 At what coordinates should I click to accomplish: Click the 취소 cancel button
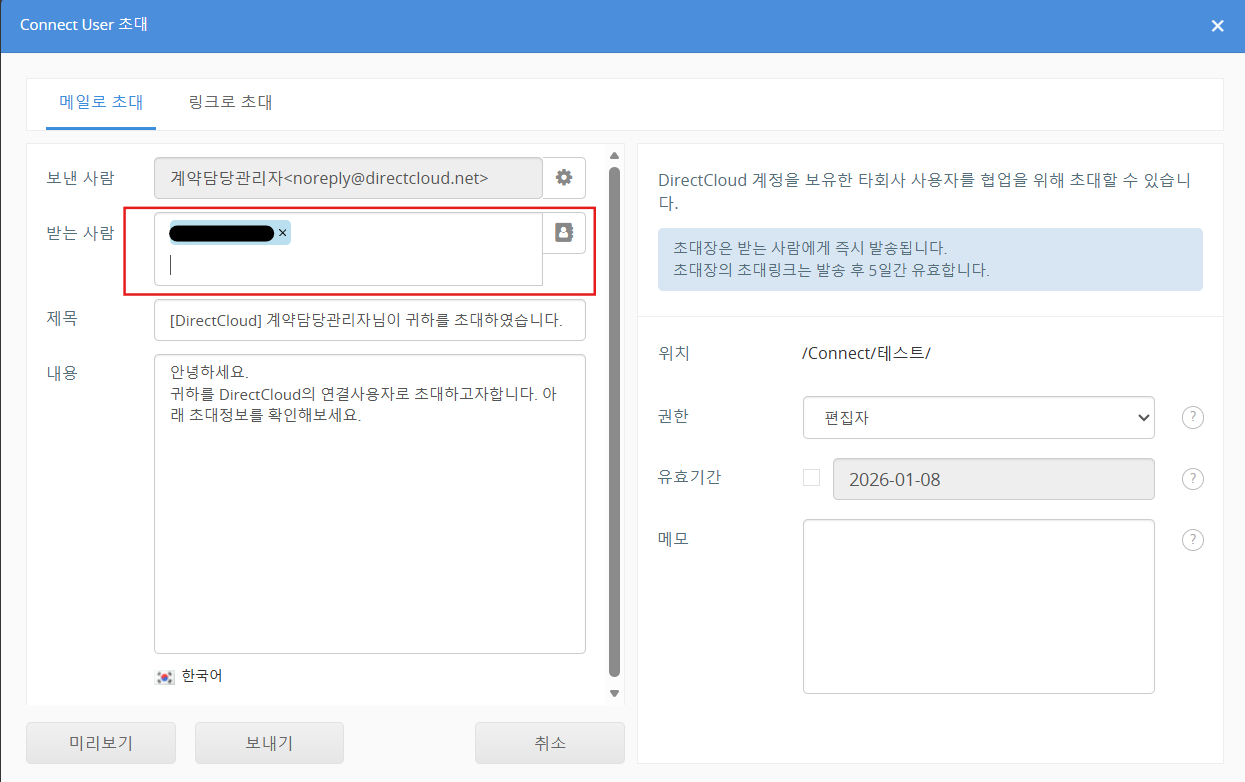pyautogui.click(x=549, y=743)
